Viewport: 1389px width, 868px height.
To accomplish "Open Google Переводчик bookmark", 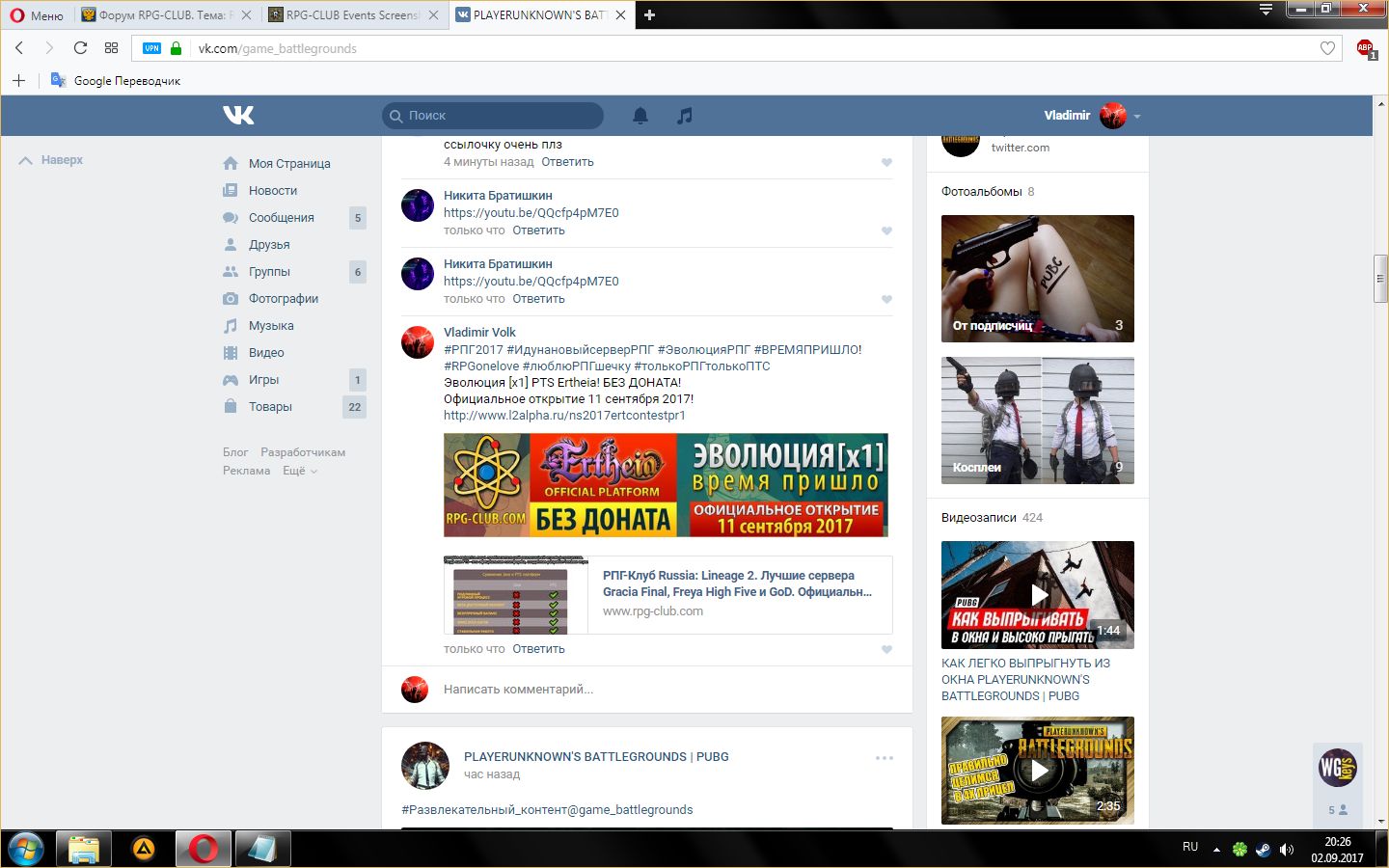I will click(x=116, y=81).
